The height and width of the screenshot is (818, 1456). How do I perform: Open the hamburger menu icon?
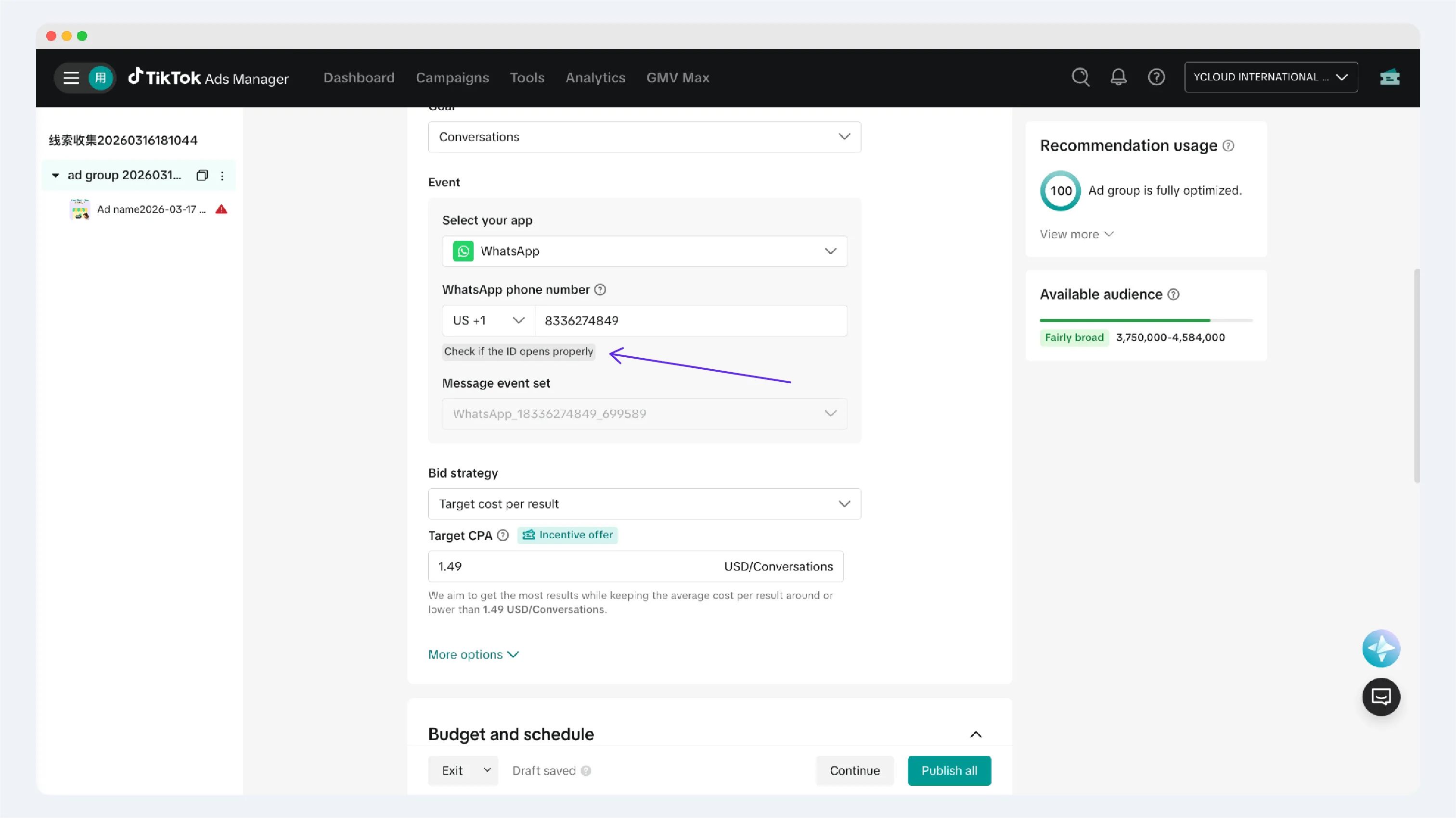[71, 78]
